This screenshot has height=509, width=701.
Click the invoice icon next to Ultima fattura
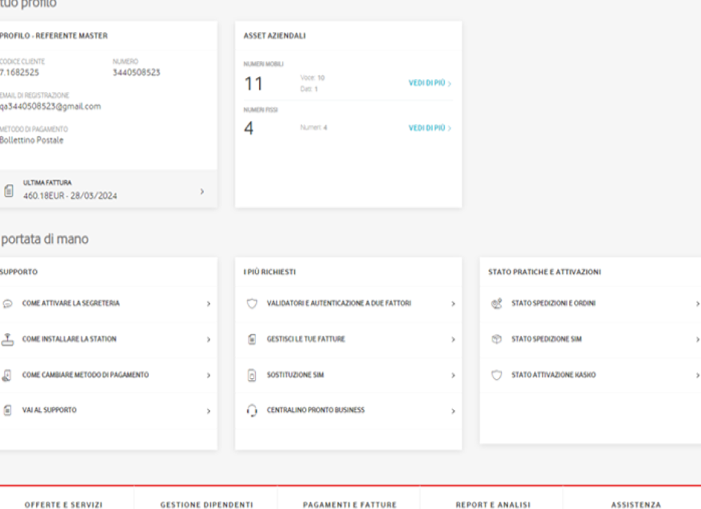coord(8,191)
